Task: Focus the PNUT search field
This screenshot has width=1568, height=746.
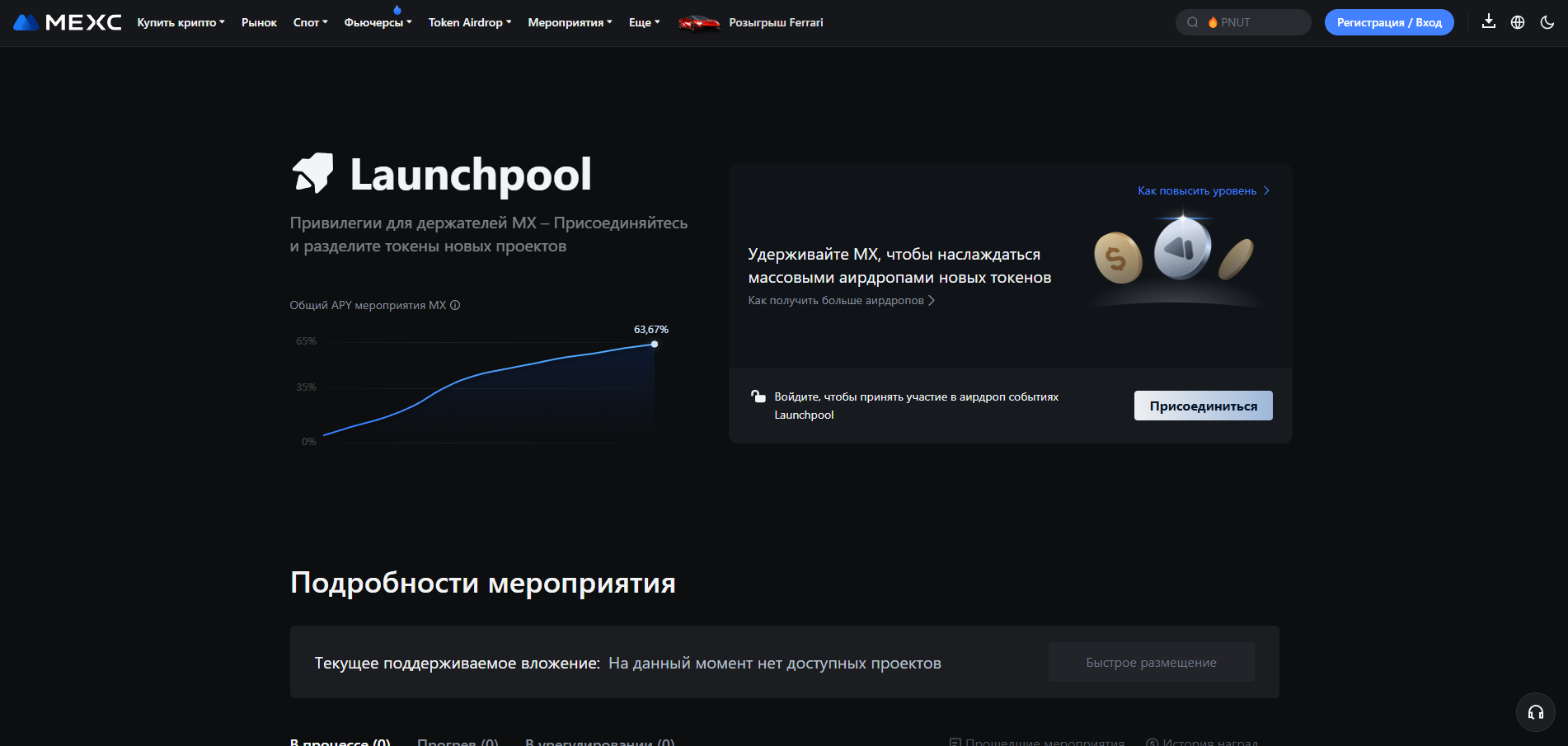Action: (1243, 22)
